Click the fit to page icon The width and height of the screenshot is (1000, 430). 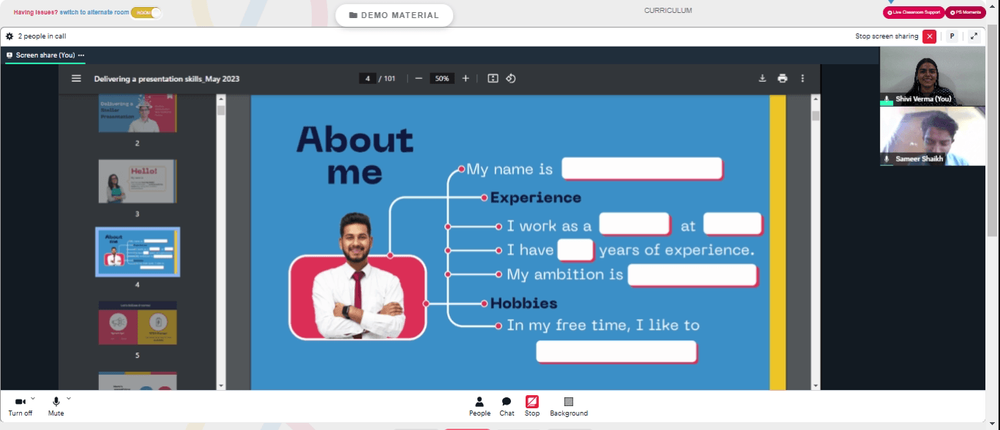pyautogui.click(x=493, y=78)
